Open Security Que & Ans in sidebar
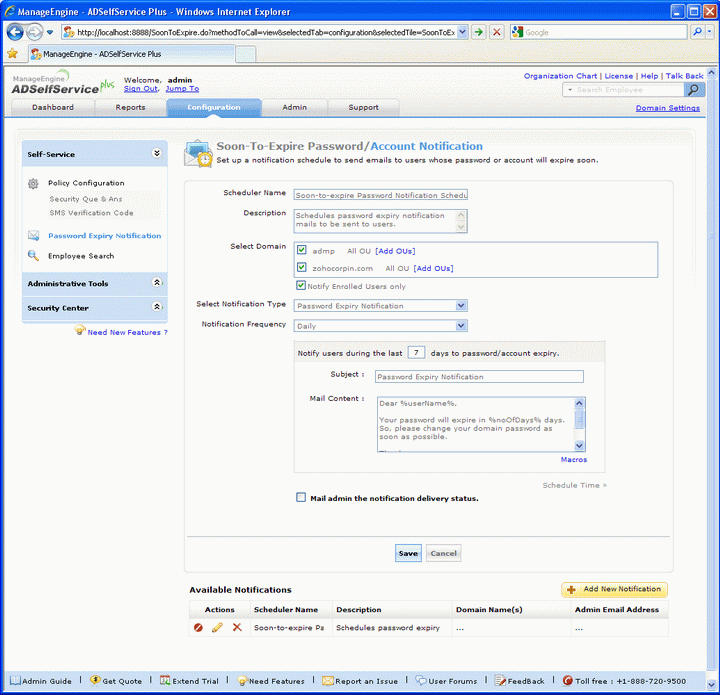Screen dimensions: 720x695 click(x=86, y=199)
